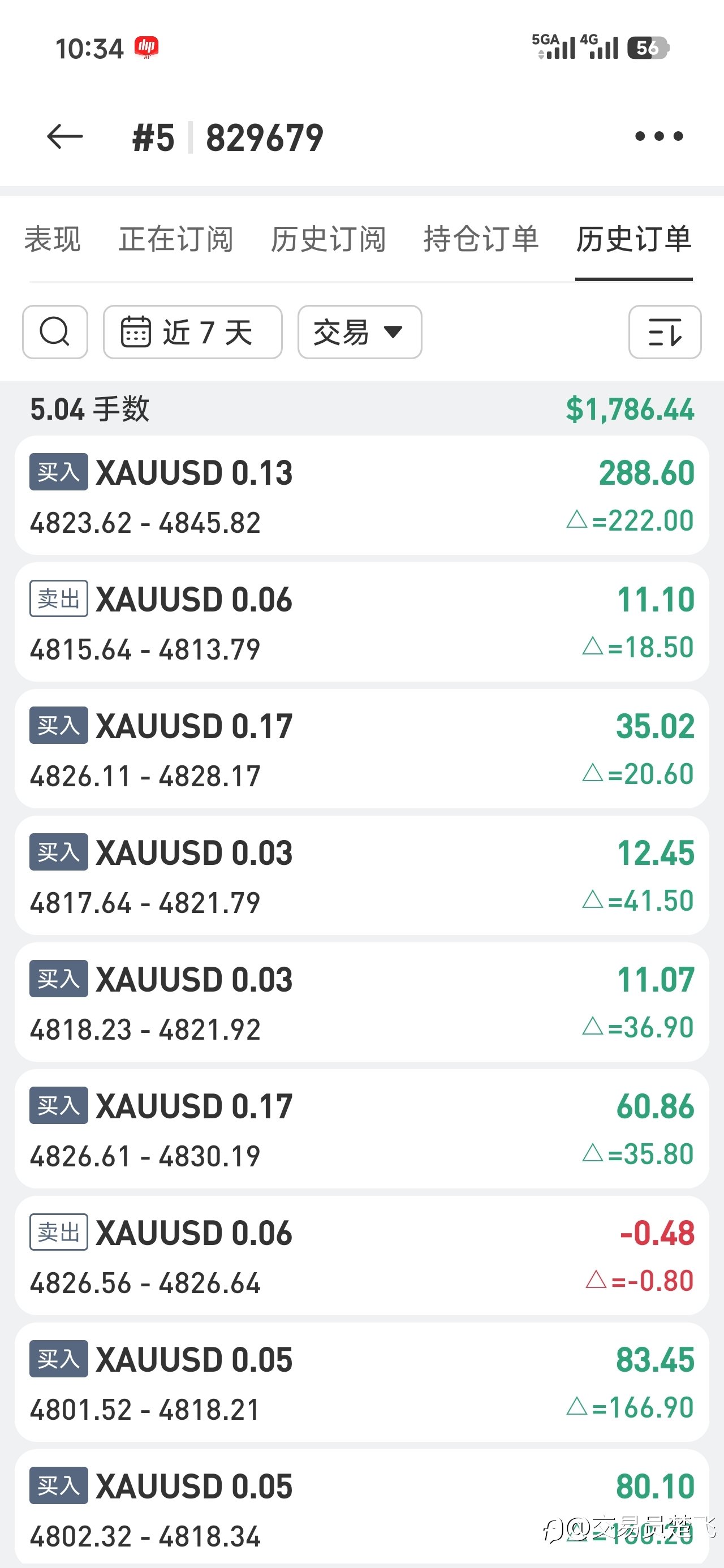Open the three-dot more options menu
Viewport: 724px width, 1568px height.
pyautogui.click(x=659, y=136)
